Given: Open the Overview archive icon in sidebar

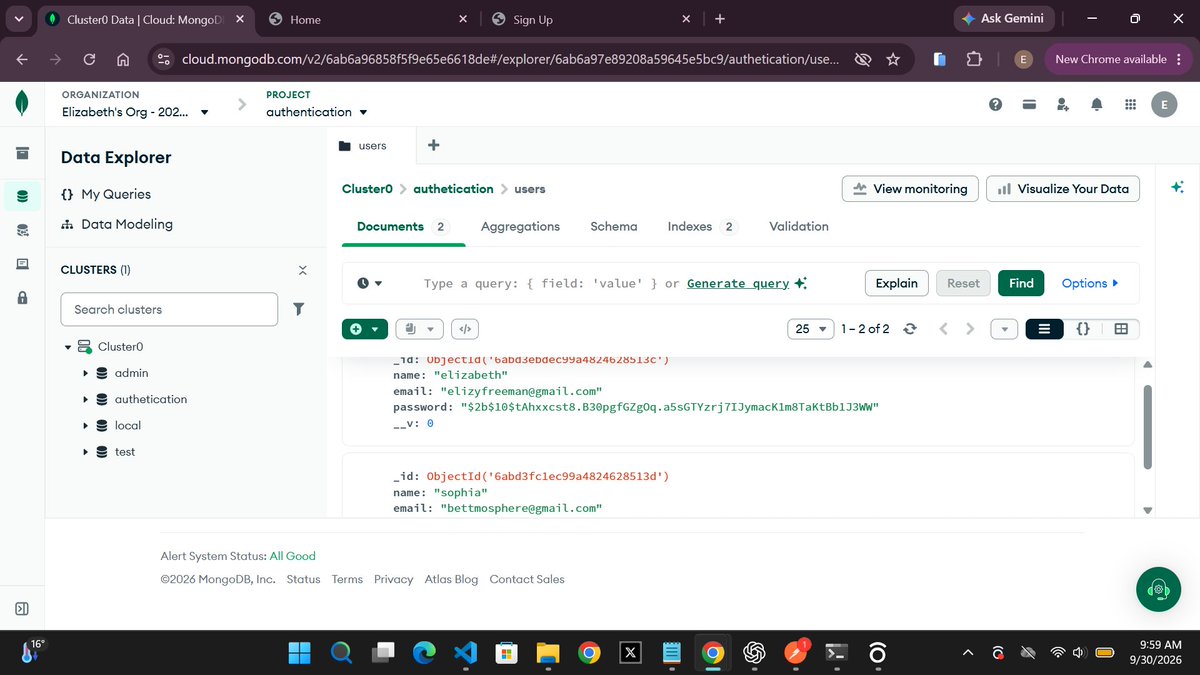Looking at the screenshot, I should [x=22, y=154].
